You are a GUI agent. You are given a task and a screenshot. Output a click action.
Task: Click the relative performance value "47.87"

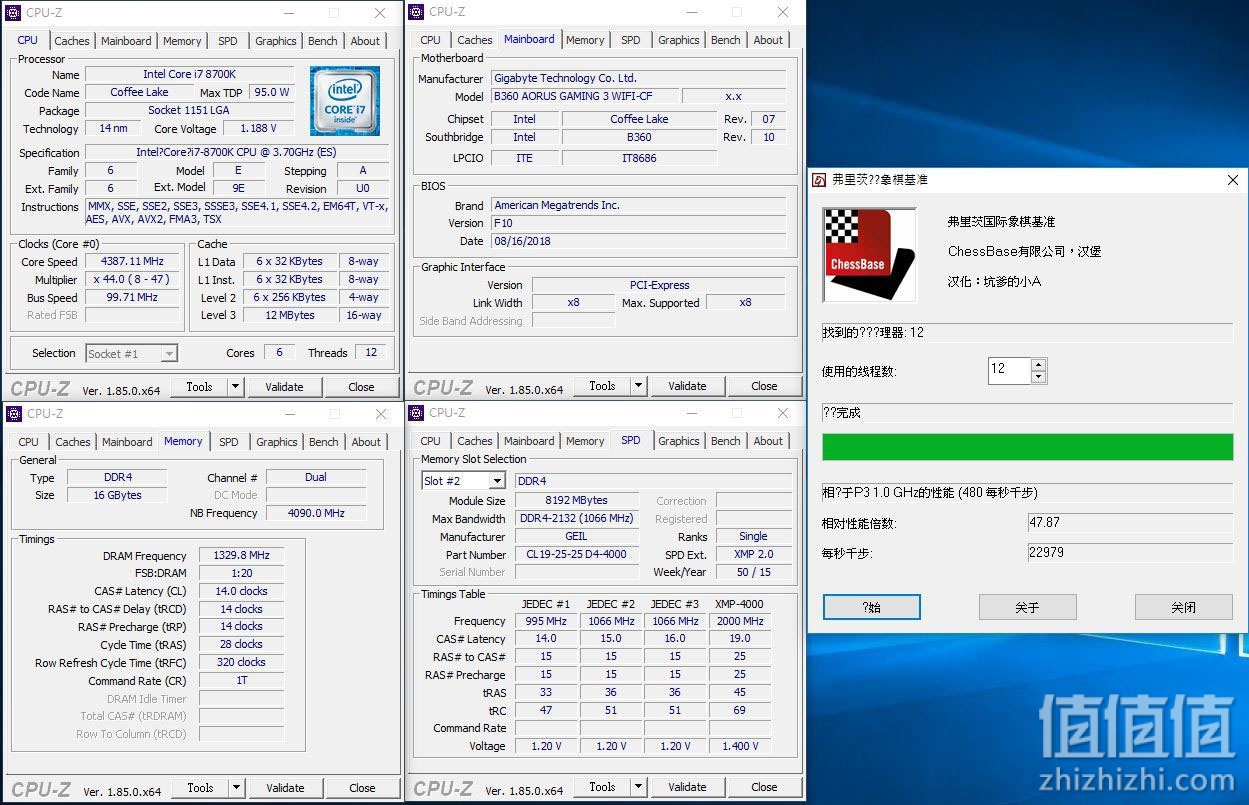pyautogui.click(x=1130, y=523)
